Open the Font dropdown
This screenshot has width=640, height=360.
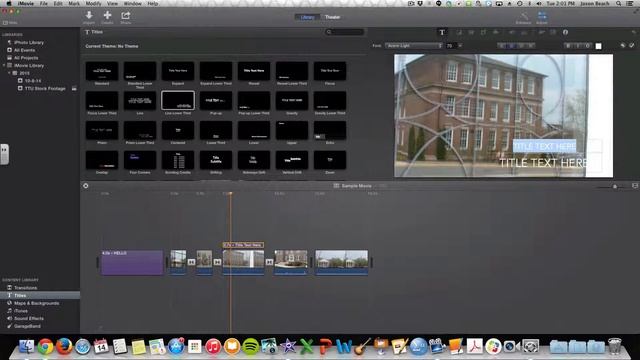414,46
